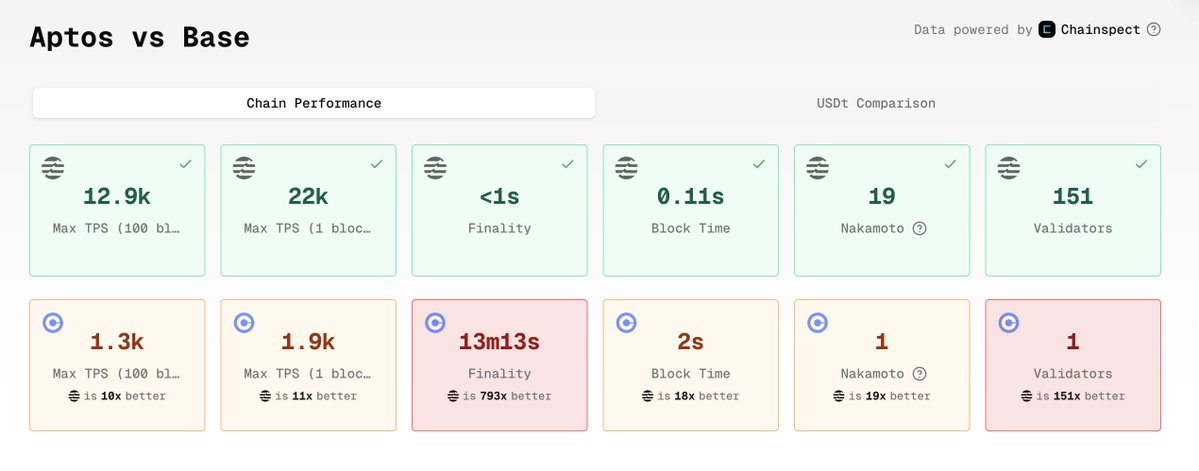
Task: Click Validators label on Base card
Action: click(x=1073, y=374)
